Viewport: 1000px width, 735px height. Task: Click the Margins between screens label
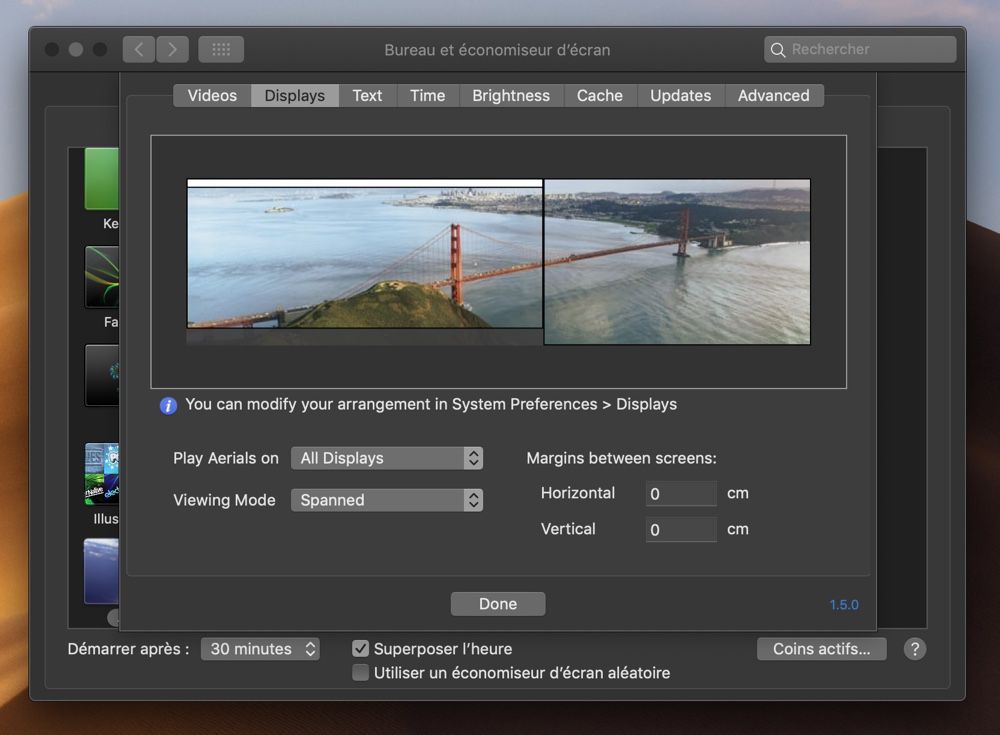pyautogui.click(x=621, y=458)
